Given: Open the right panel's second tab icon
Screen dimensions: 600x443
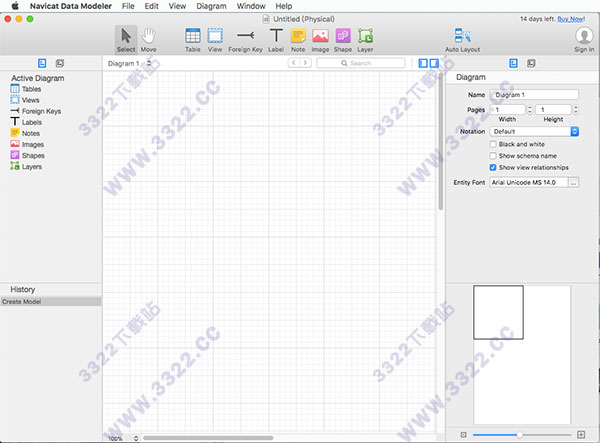Looking at the screenshot, I should [x=531, y=63].
